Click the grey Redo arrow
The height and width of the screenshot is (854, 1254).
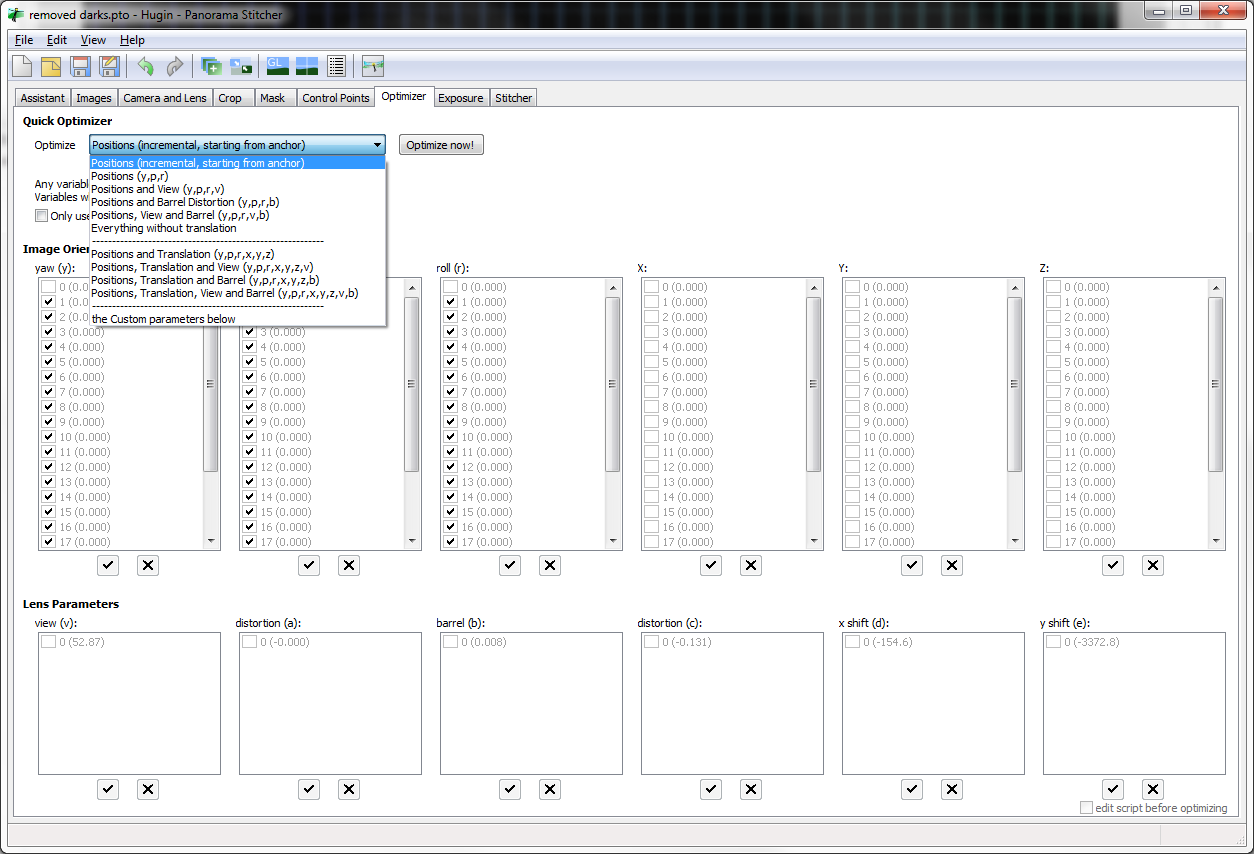point(175,67)
